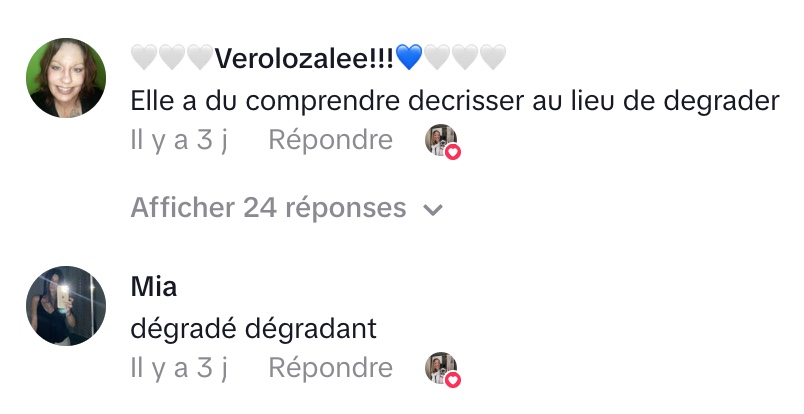This screenshot has height=414, width=804.
Task: Click the timestamp under Verolozalee's comment
Action: pos(179,141)
